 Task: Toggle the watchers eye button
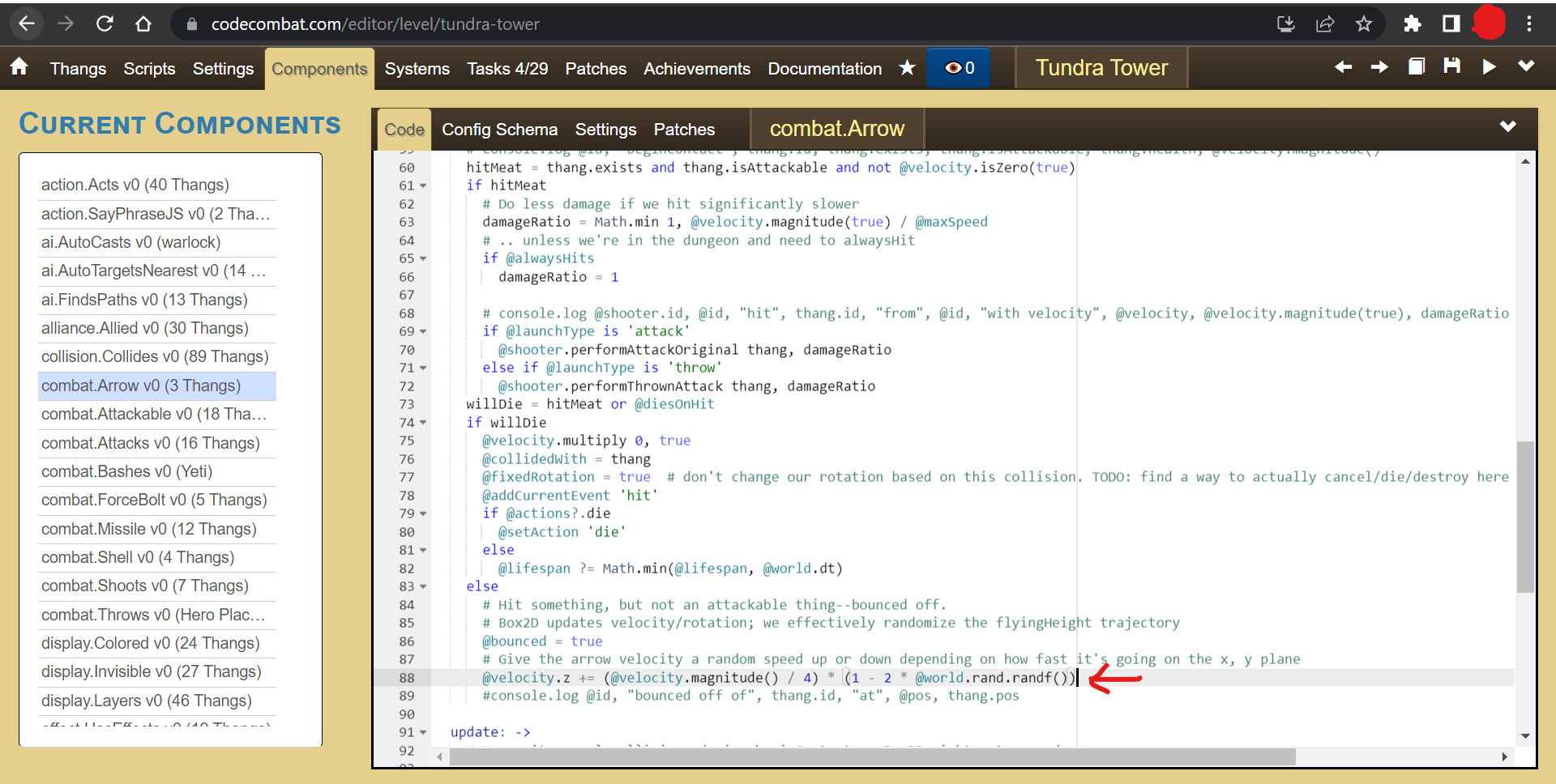(960, 68)
